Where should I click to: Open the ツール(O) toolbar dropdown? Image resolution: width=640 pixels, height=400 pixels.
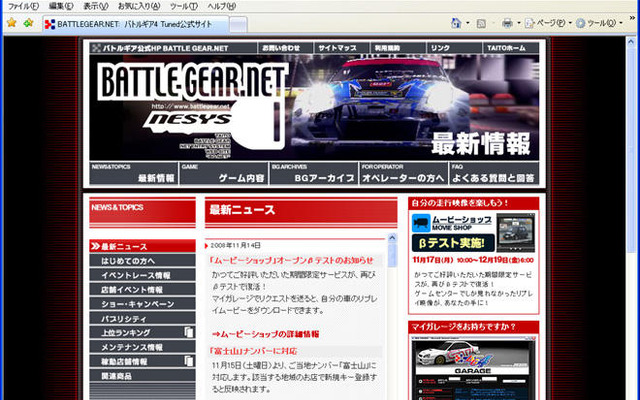(599, 23)
